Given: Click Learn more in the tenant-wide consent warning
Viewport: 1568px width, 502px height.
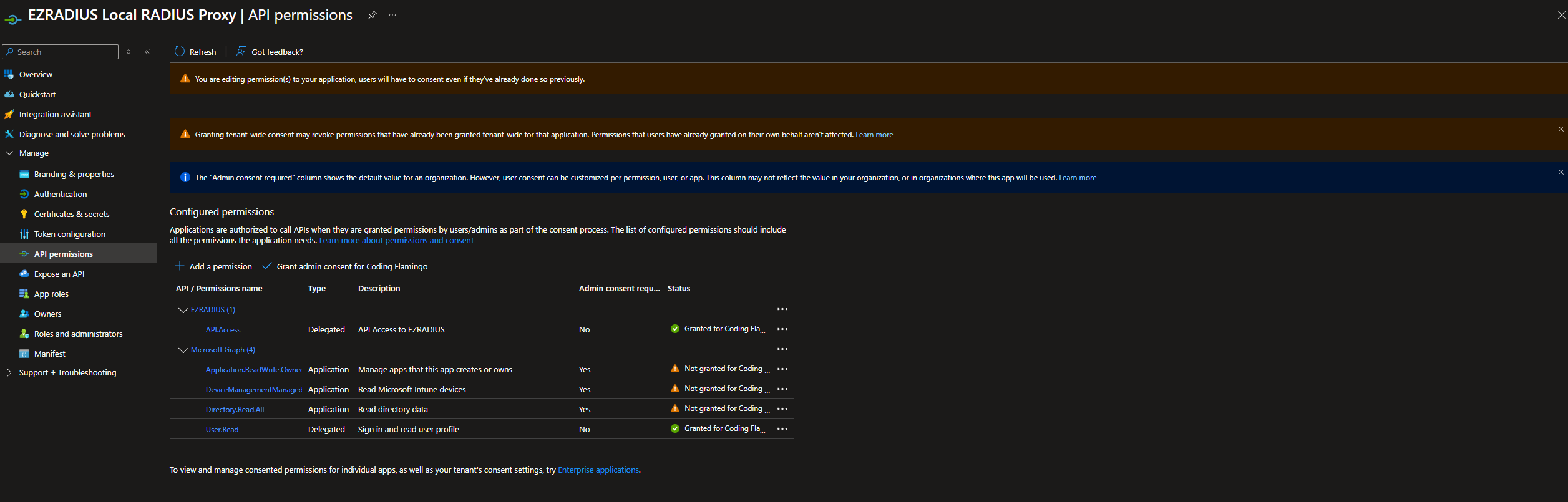Looking at the screenshot, I should point(874,135).
